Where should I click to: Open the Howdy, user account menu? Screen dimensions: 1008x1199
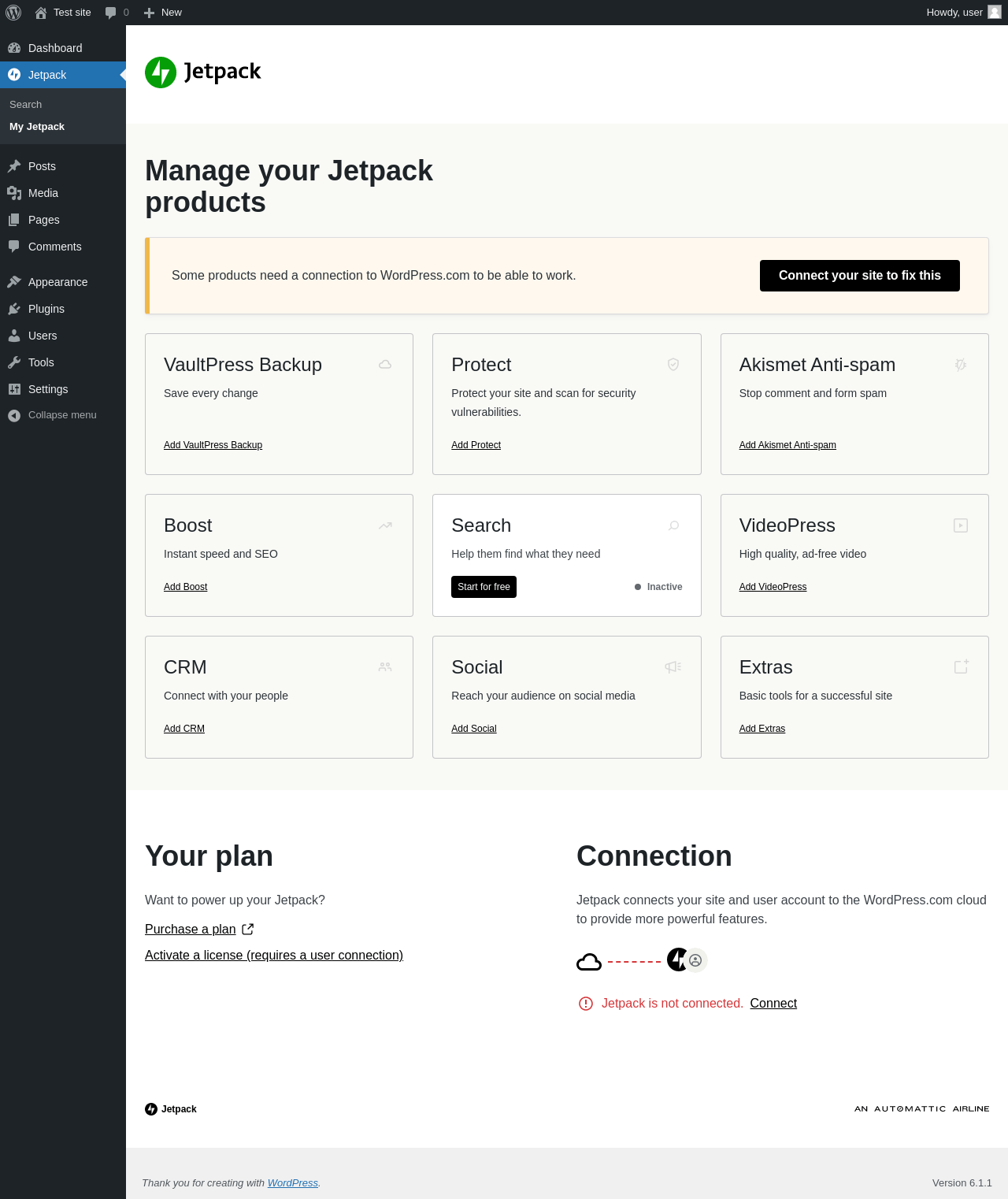[964, 13]
